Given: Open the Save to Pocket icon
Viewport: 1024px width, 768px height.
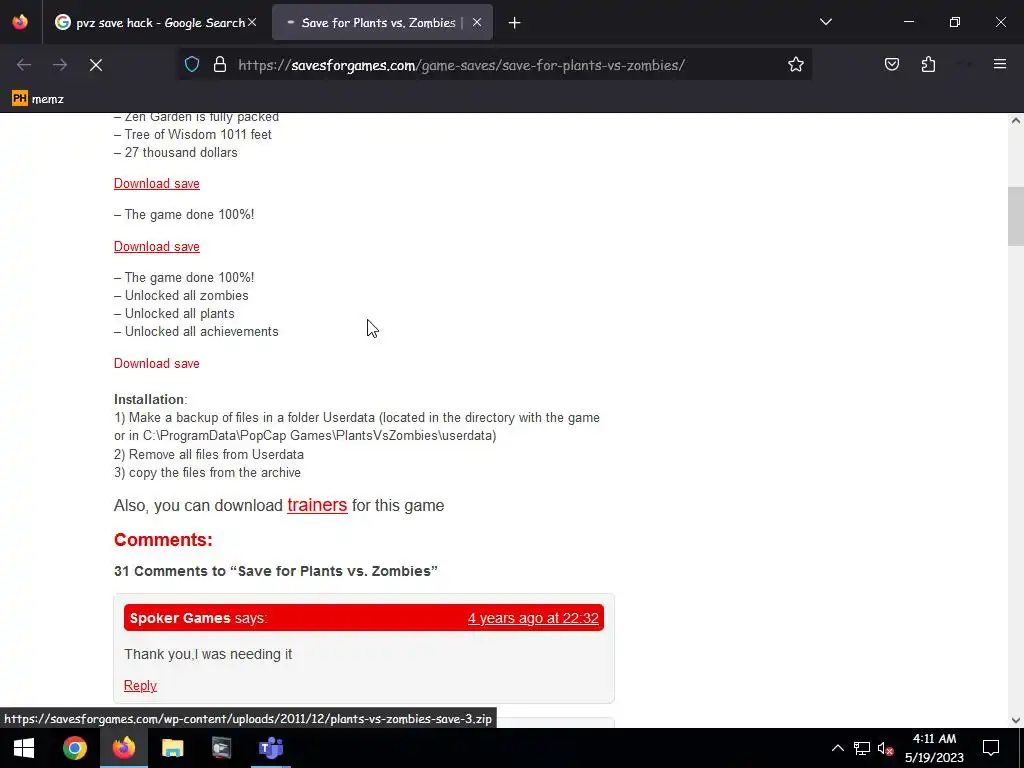Looking at the screenshot, I should click(891, 65).
